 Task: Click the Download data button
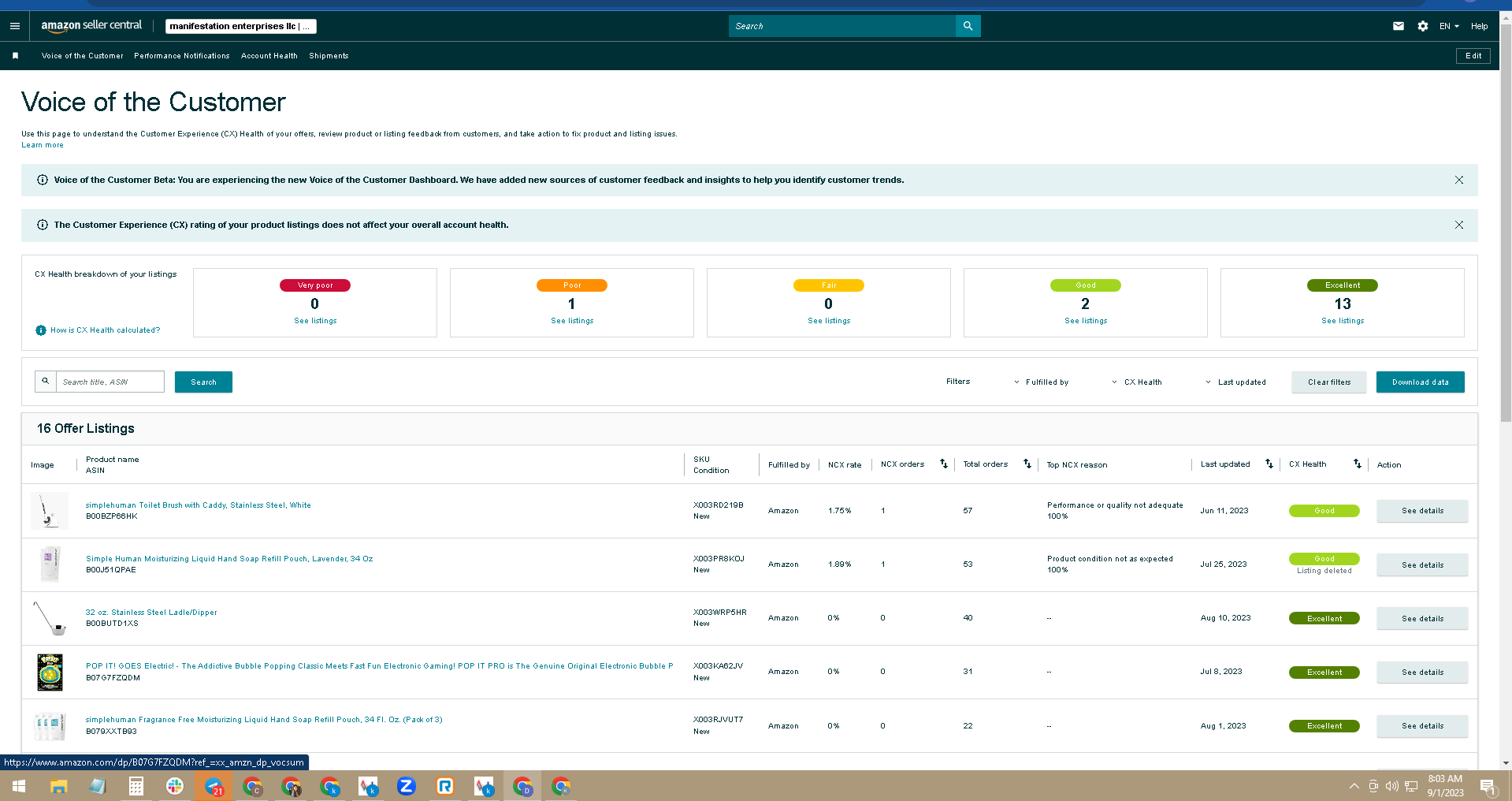1420,382
